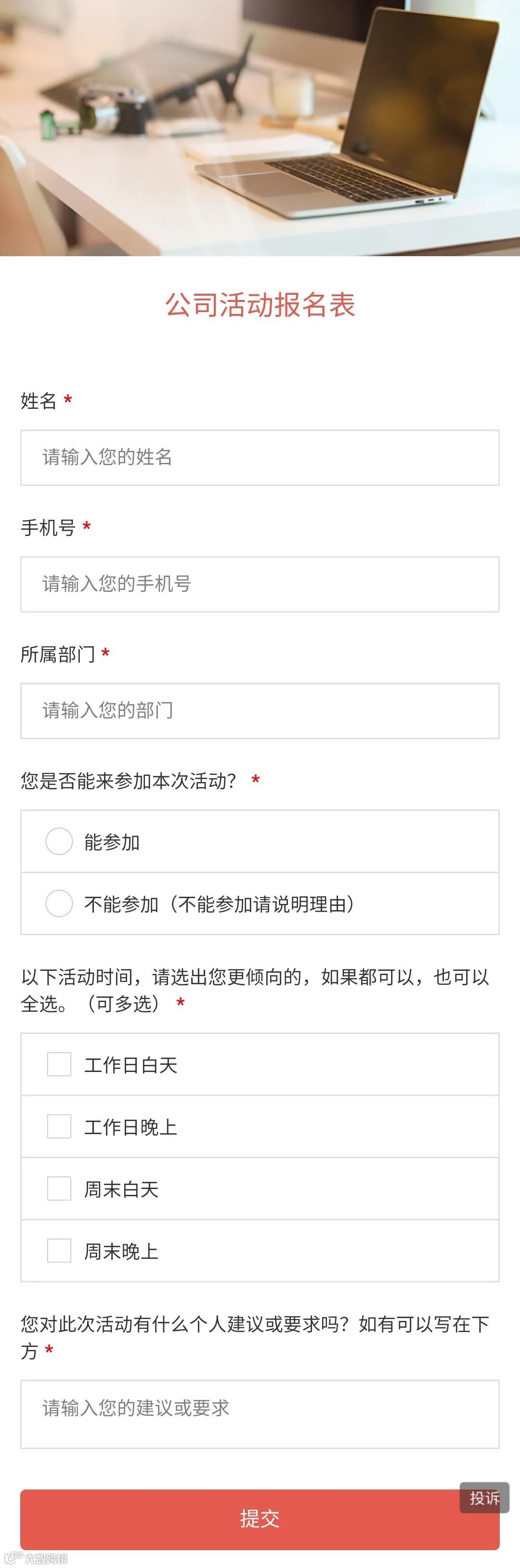Click the 姓名 field label

point(39,401)
